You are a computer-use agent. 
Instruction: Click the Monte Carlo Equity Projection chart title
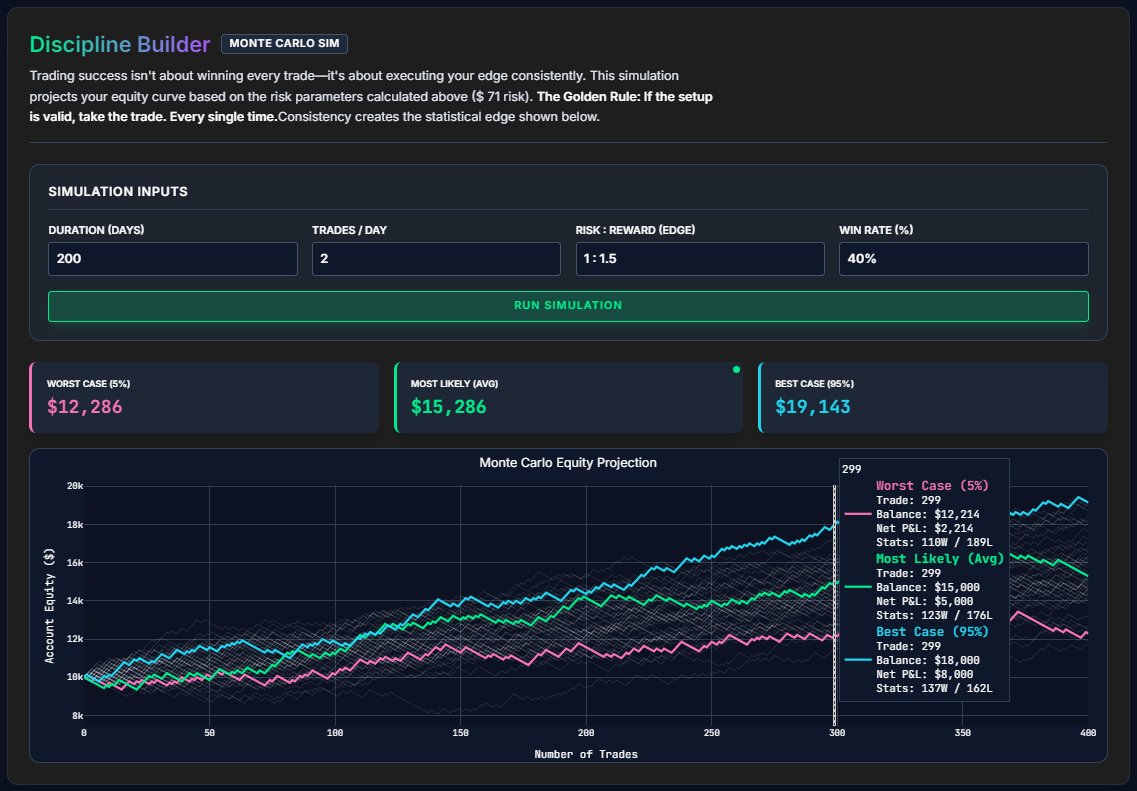click(568, 463)
